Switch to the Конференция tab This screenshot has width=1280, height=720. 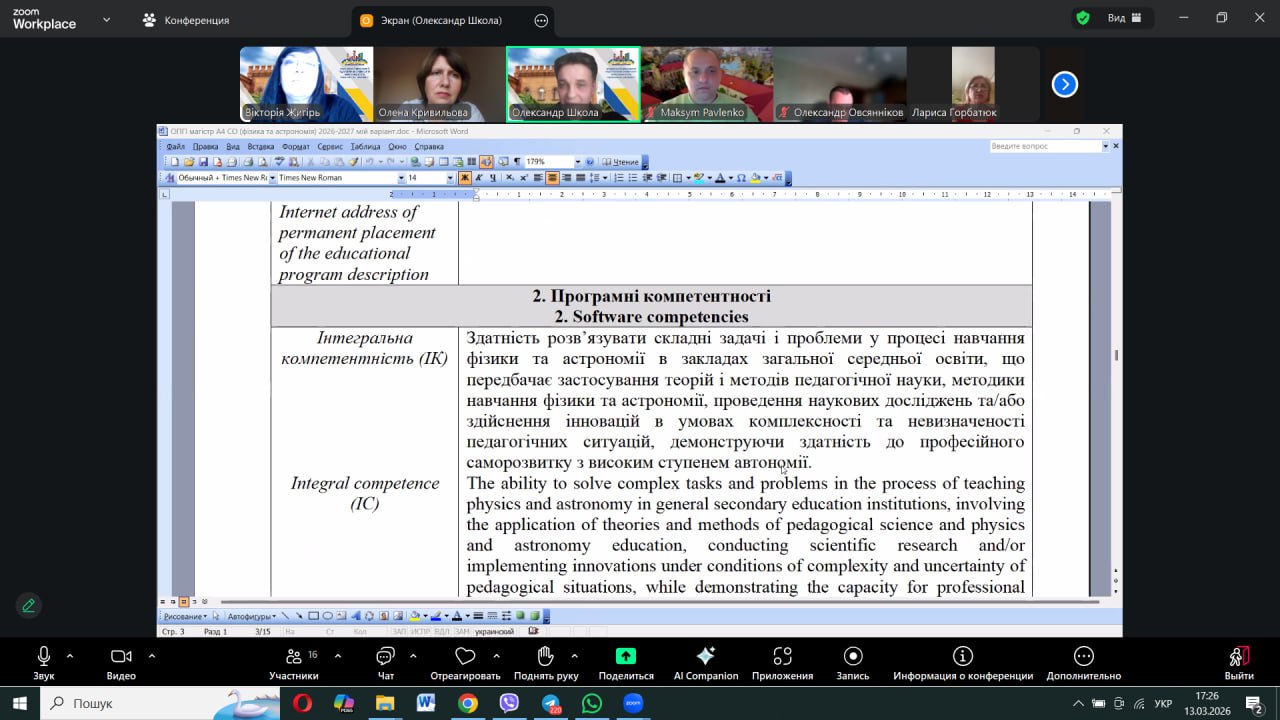[x=186, y=20]
